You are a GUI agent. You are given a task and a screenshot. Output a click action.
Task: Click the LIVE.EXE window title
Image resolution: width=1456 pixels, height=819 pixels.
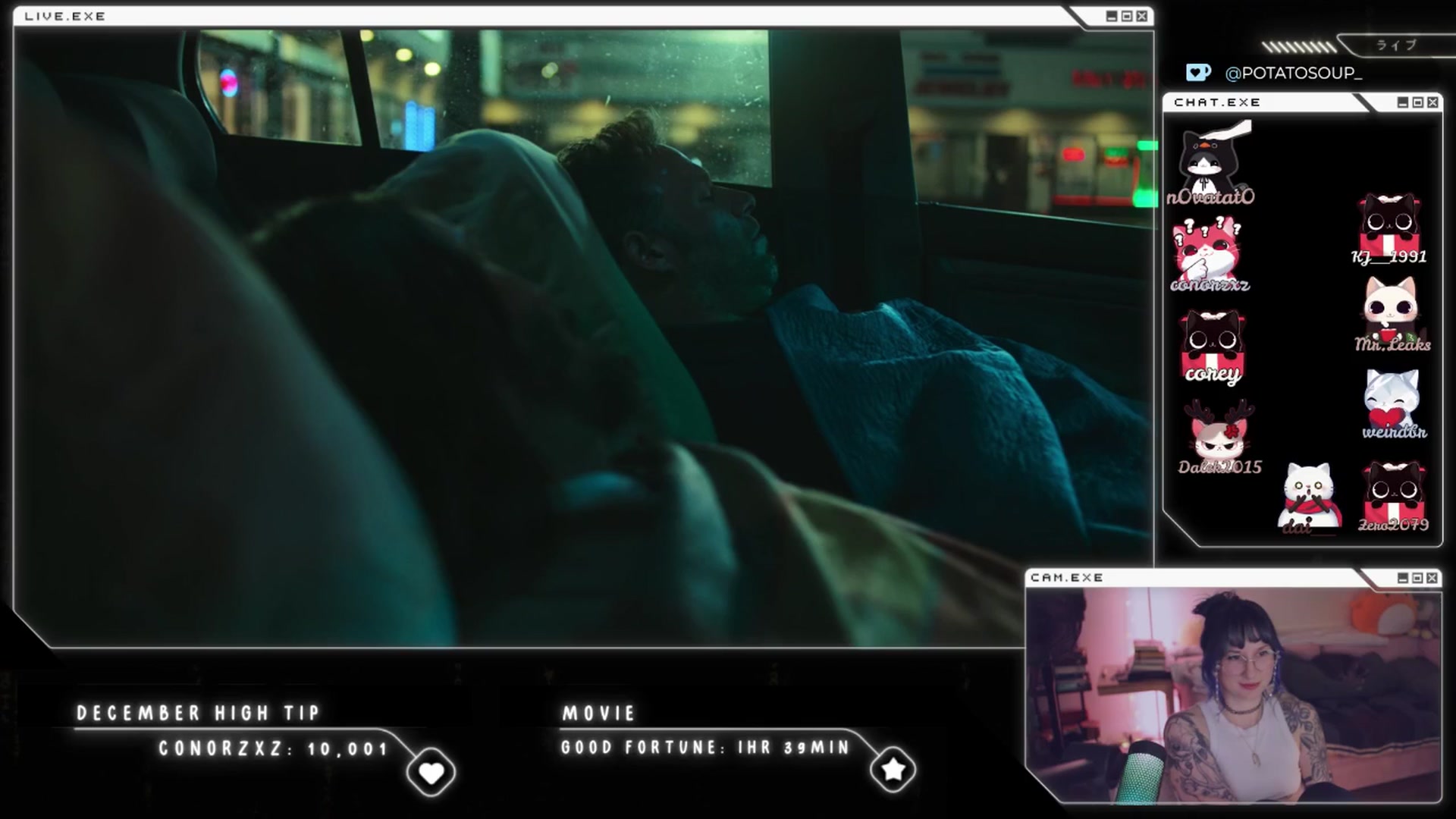coord(65,16)
